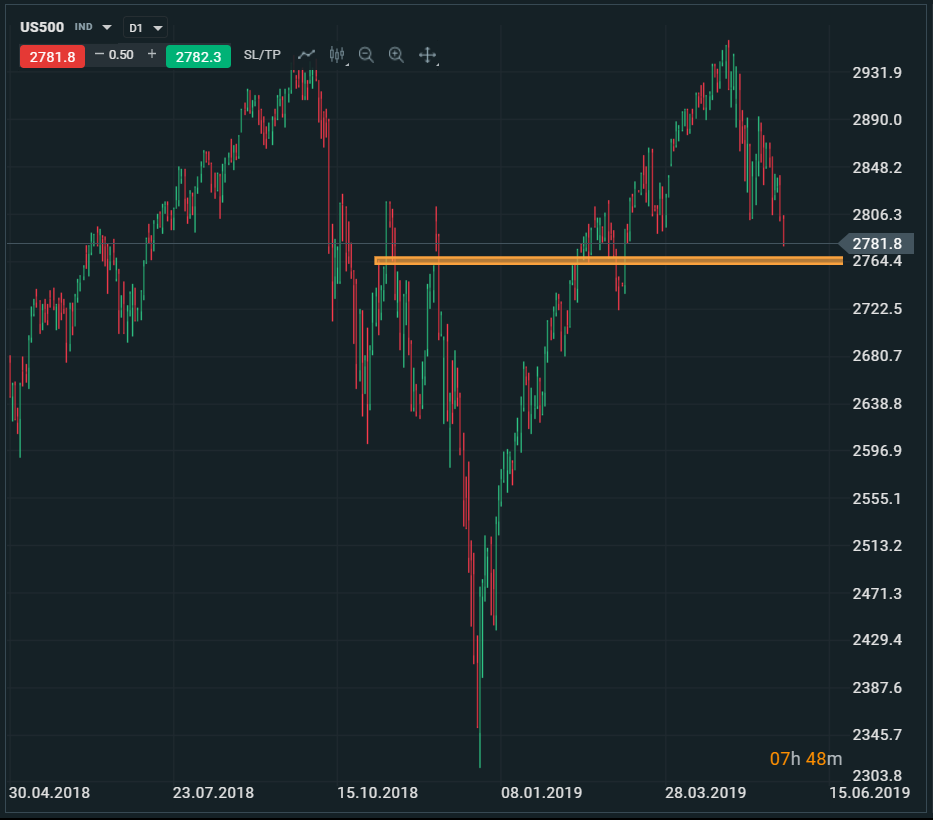Select the orange horizontal support line
The height and width of the screenshot is (820, 933).
click(x=600, y=261)
